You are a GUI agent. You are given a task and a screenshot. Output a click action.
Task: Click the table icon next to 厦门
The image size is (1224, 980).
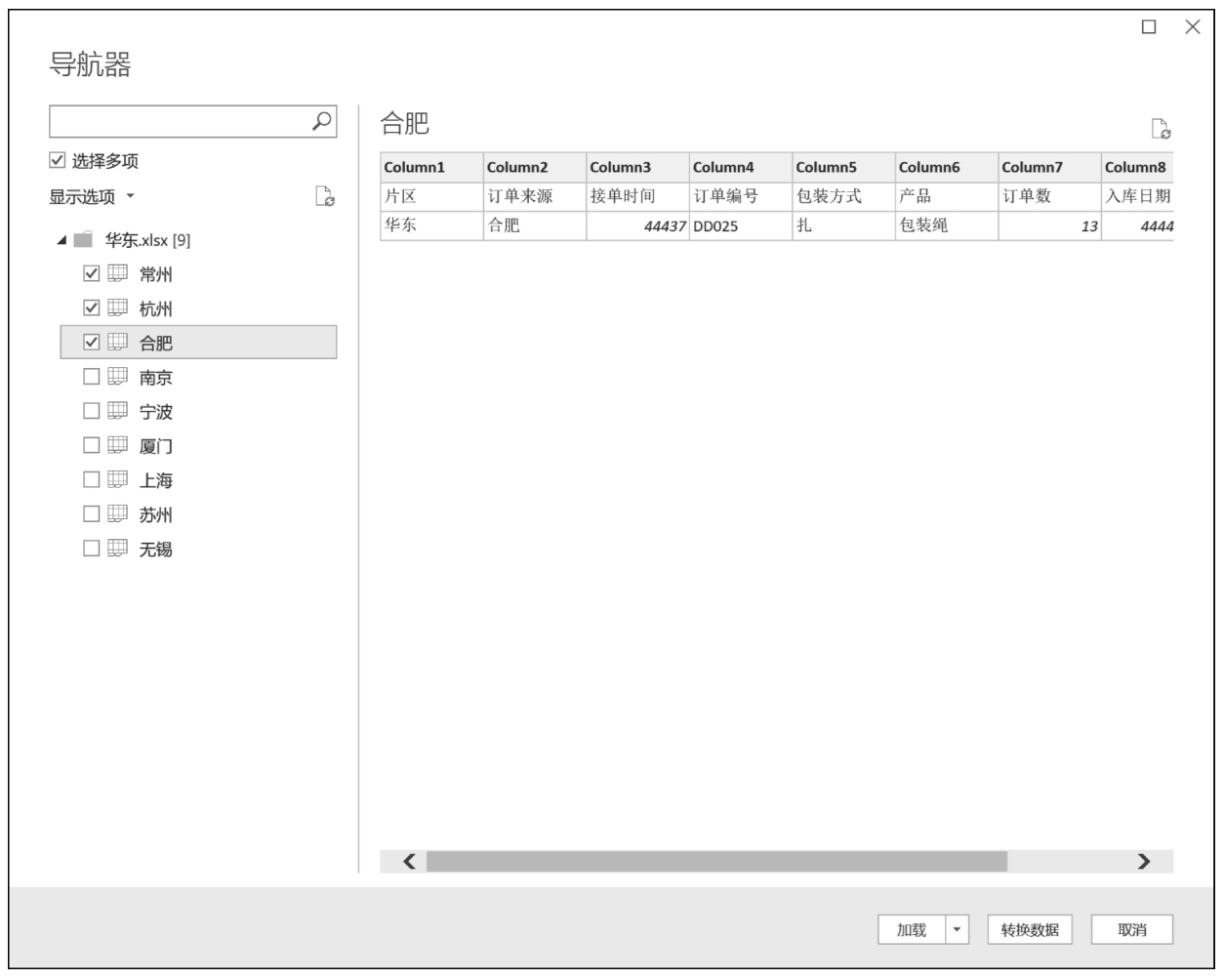click(117, 445)
